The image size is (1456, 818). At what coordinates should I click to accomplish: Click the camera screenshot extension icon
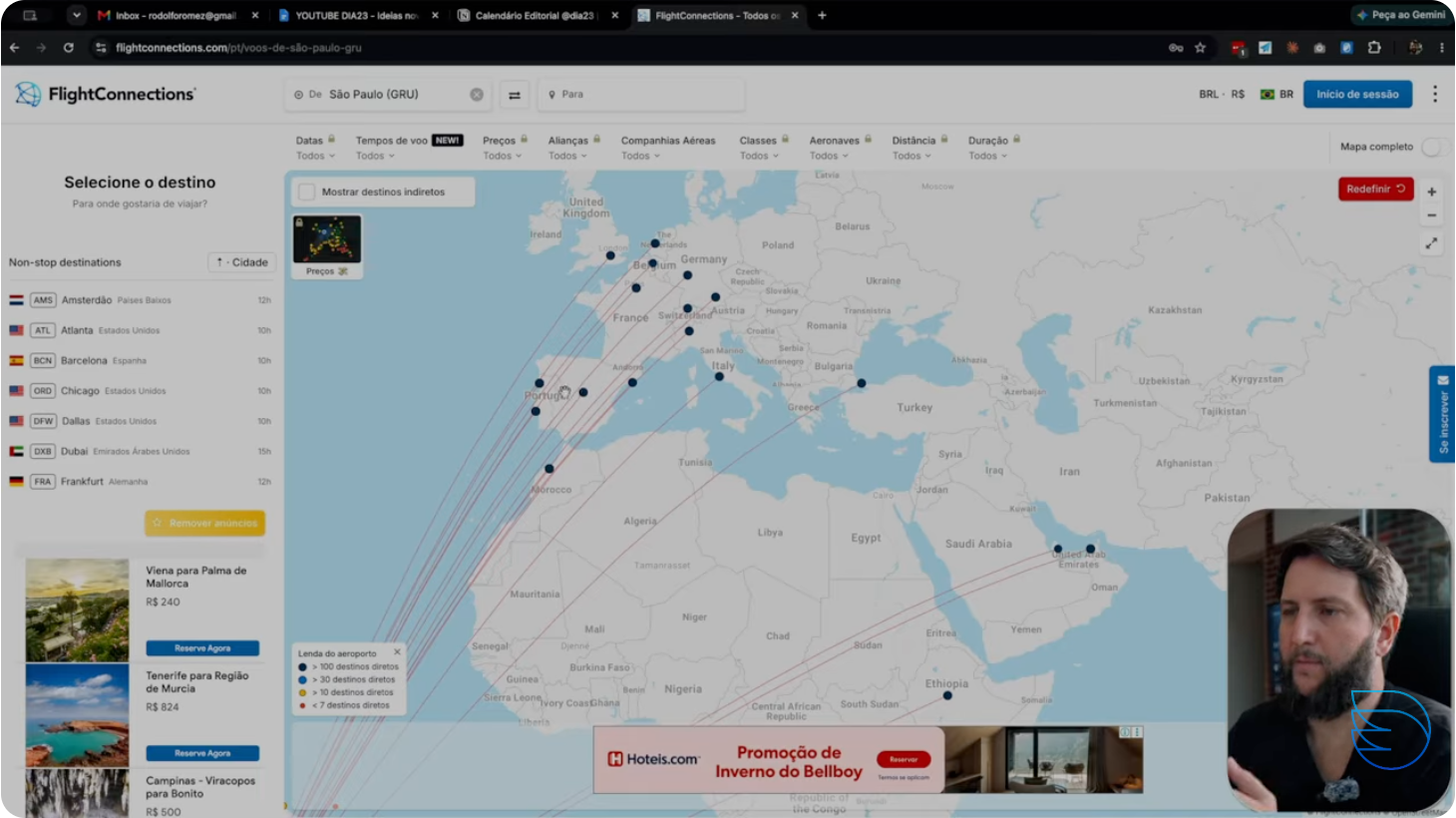[1319, 47]
